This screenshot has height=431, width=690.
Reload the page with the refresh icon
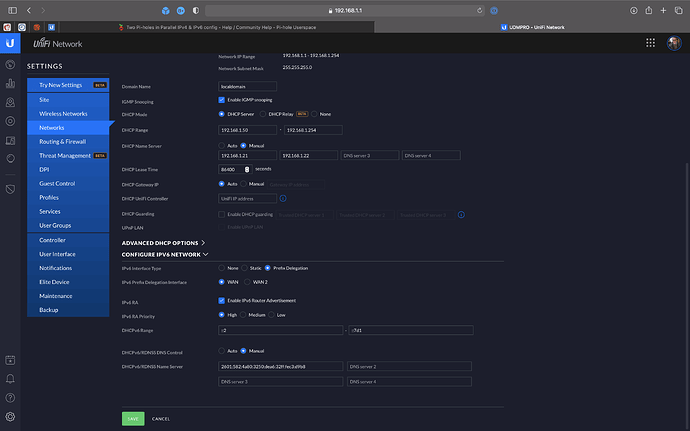point(480,11)
